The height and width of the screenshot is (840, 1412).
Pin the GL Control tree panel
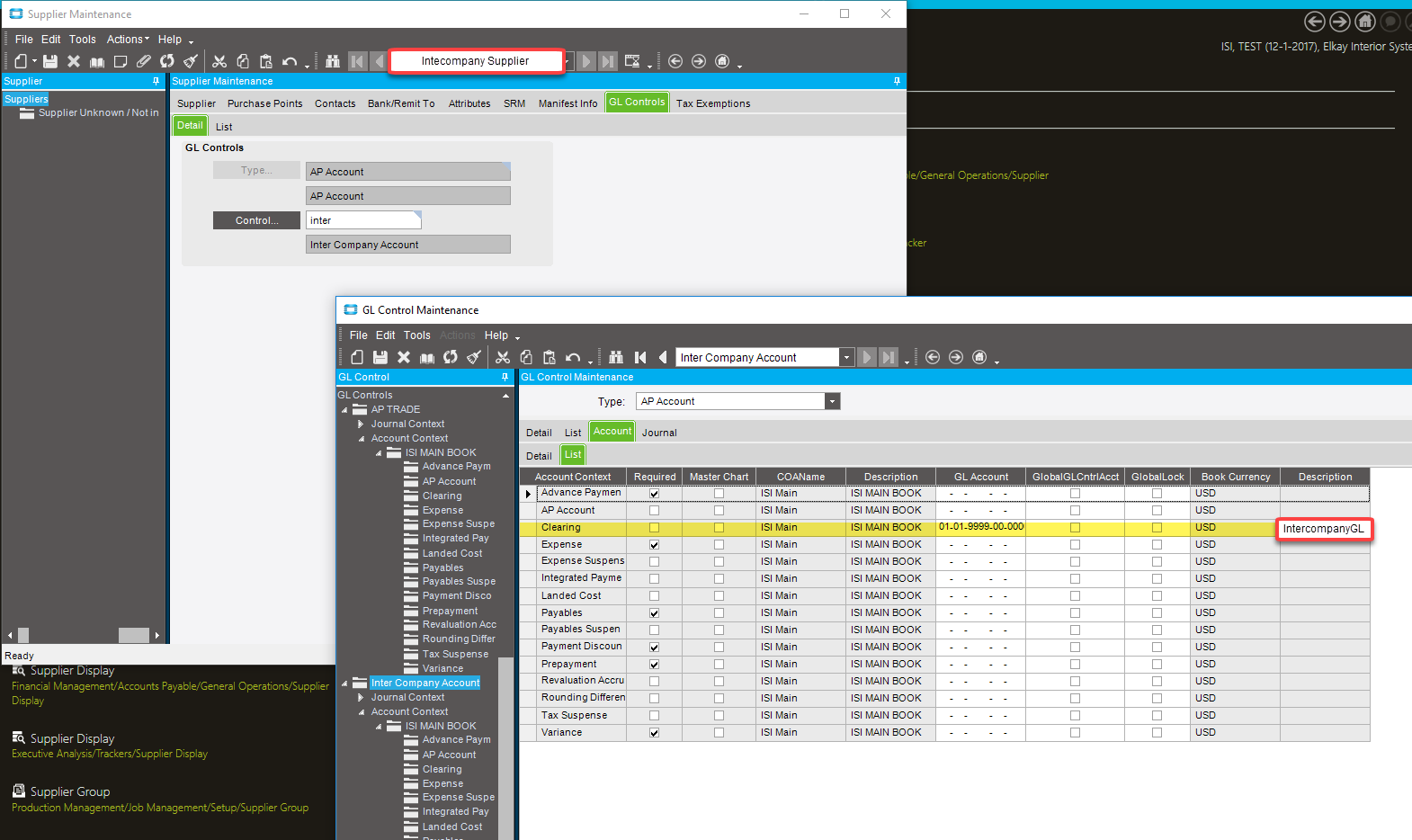coord(505,377)
